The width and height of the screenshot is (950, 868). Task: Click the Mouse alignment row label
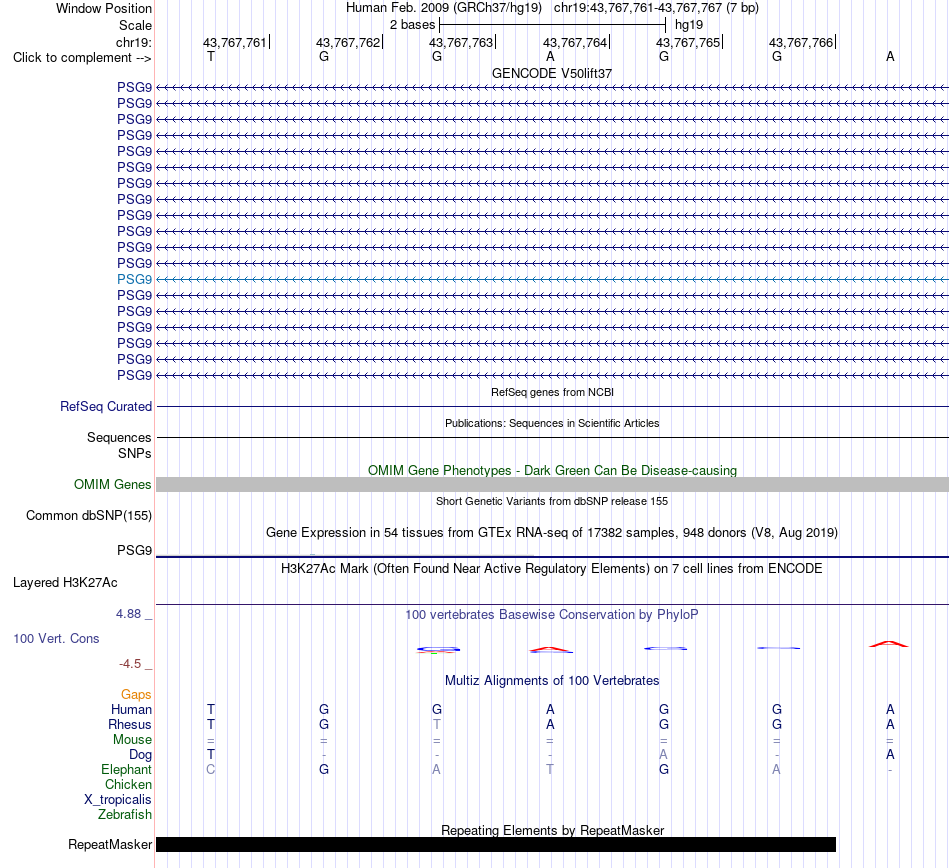coord(132,740)
